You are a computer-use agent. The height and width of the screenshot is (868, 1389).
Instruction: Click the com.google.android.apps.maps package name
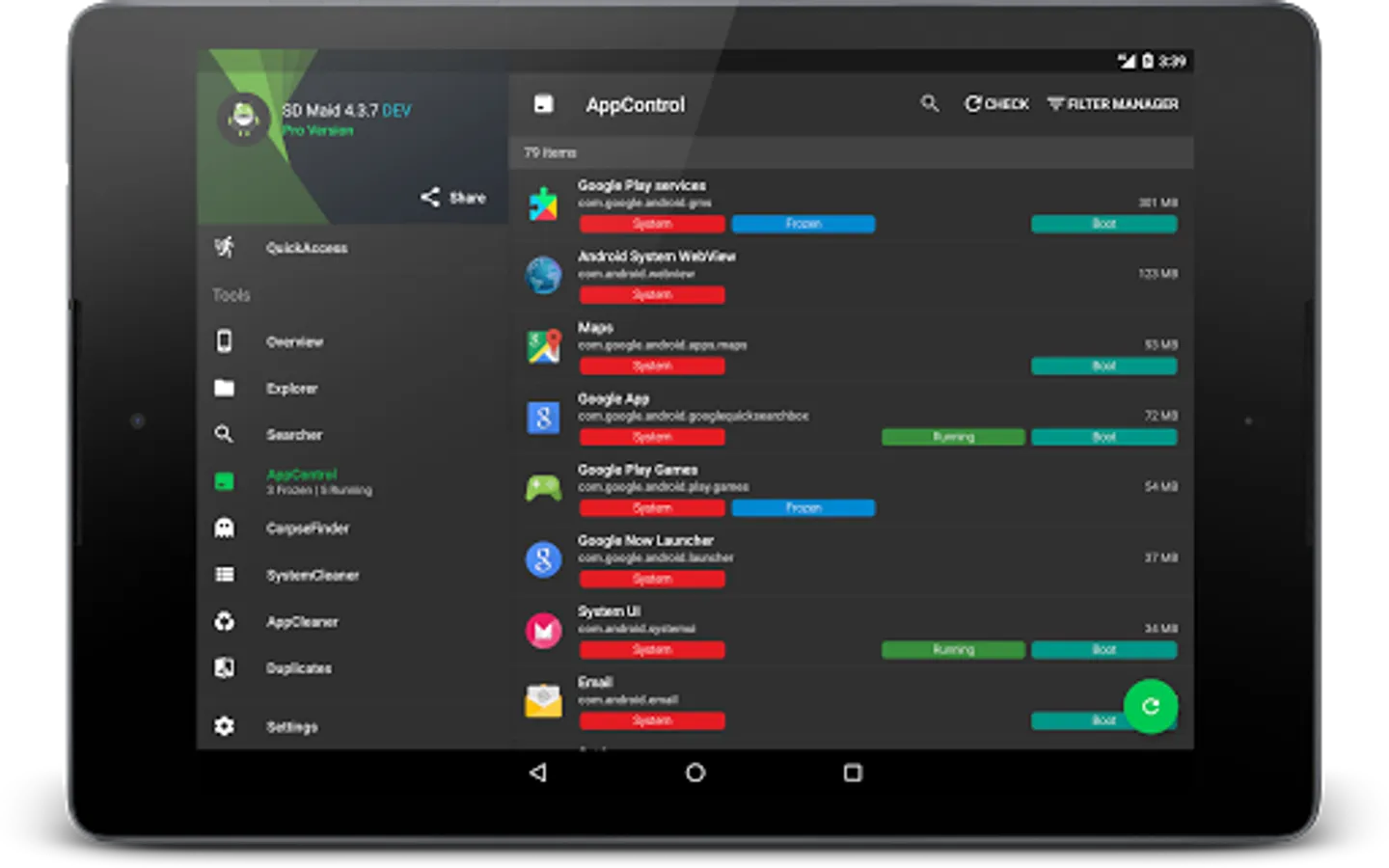tap(662, 344)
